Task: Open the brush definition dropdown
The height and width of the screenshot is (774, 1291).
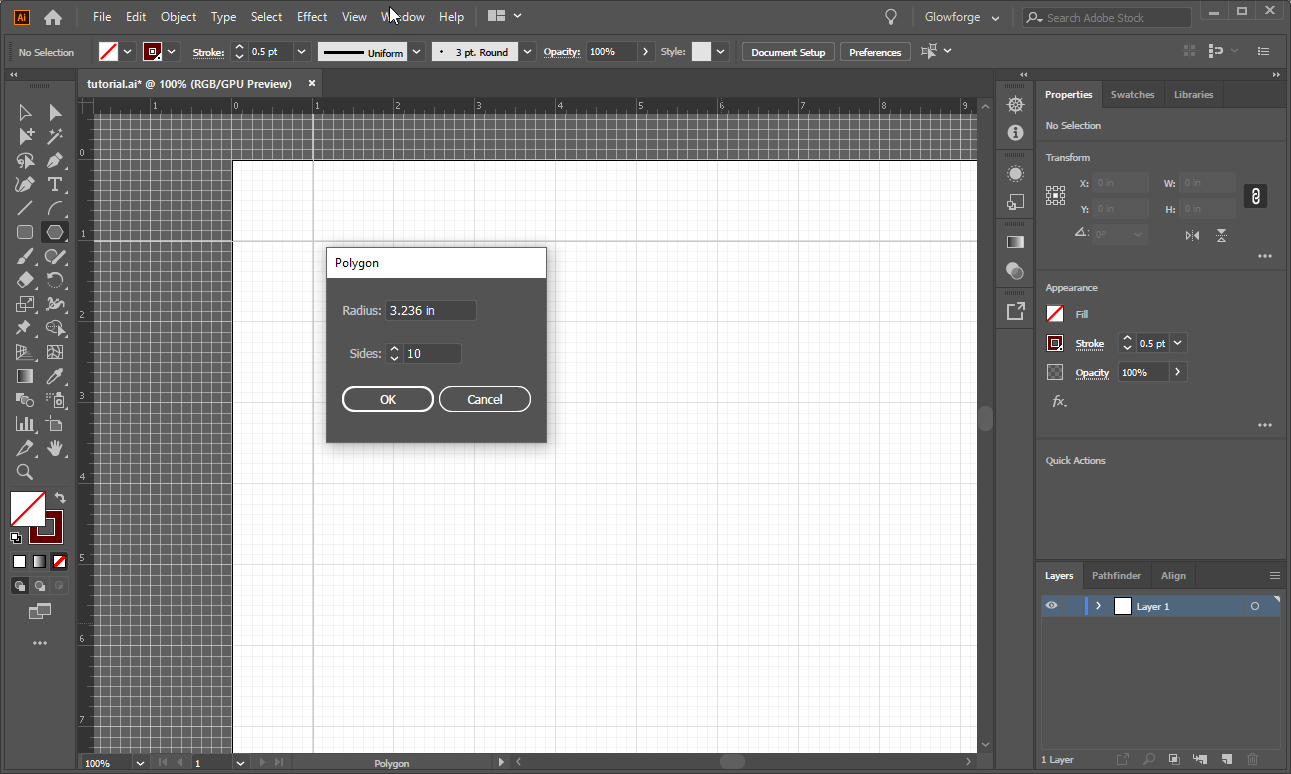Action: click(x=527, y=52)
